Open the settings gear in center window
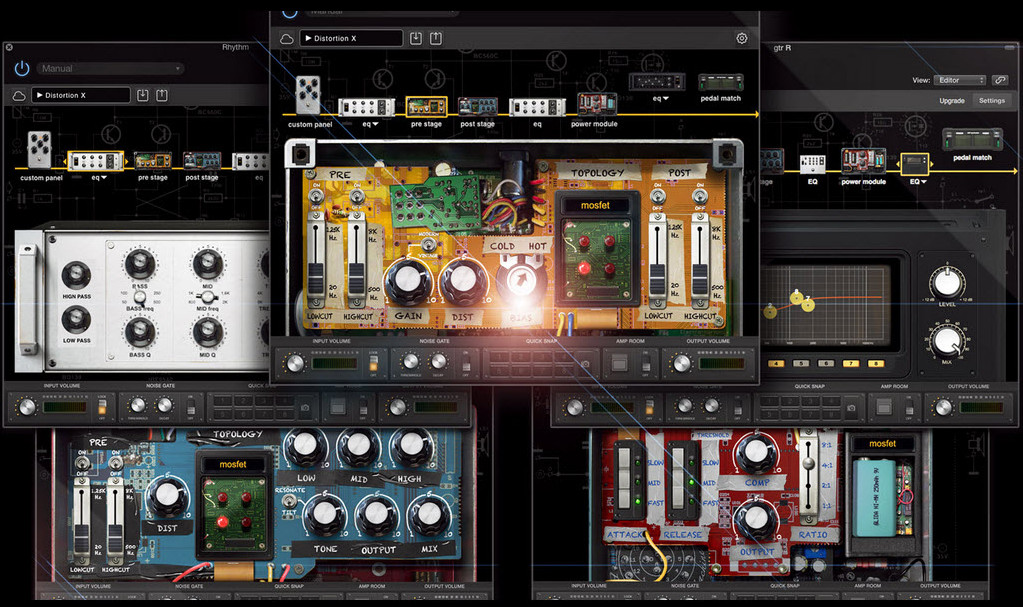This screenshot has width=1023, height=607. coord(742,39)
